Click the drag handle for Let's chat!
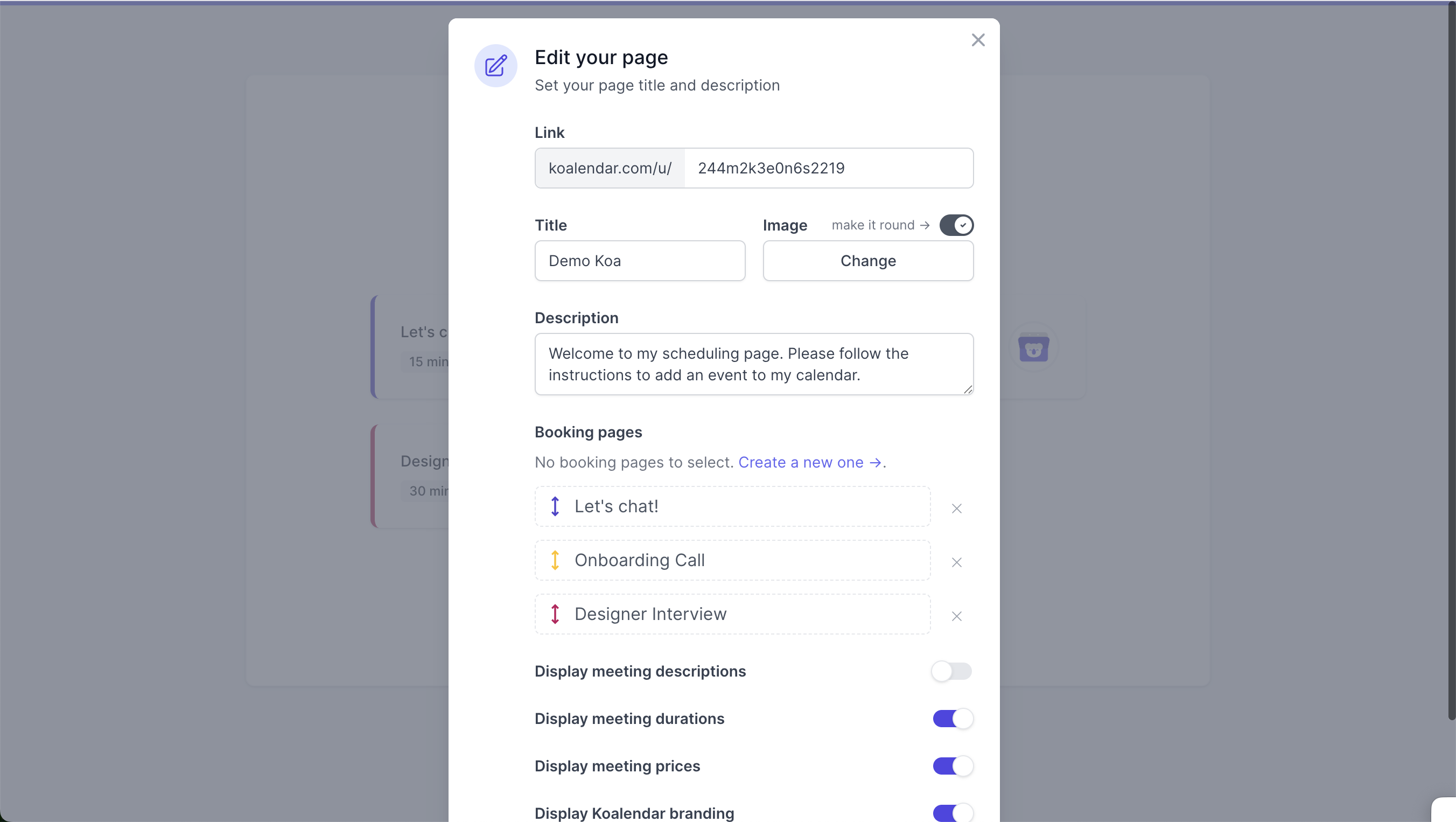1456x822 pixels. 555,506
